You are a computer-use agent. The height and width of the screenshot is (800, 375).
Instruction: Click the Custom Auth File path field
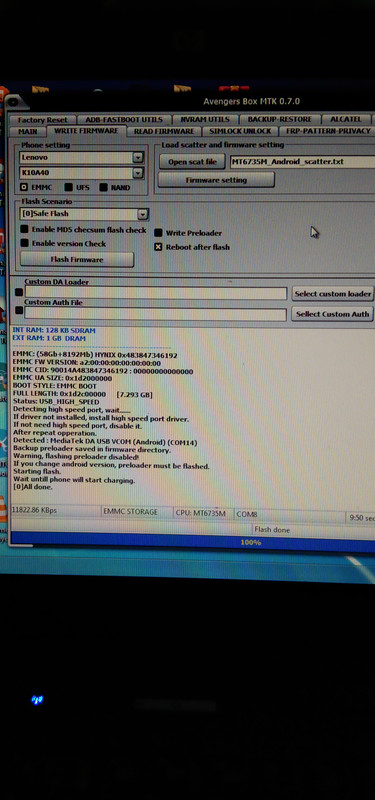155,314
